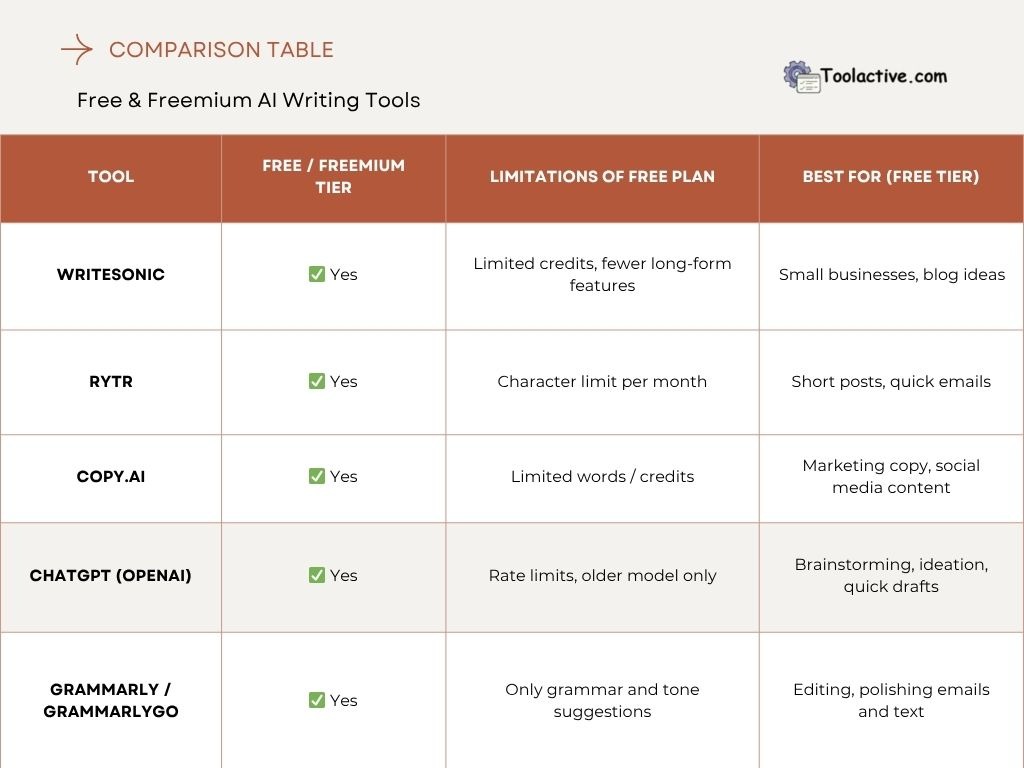Click the green checkmark in Grammarly row
This screenshot has height=768, width=1024.
coord(317,700)
